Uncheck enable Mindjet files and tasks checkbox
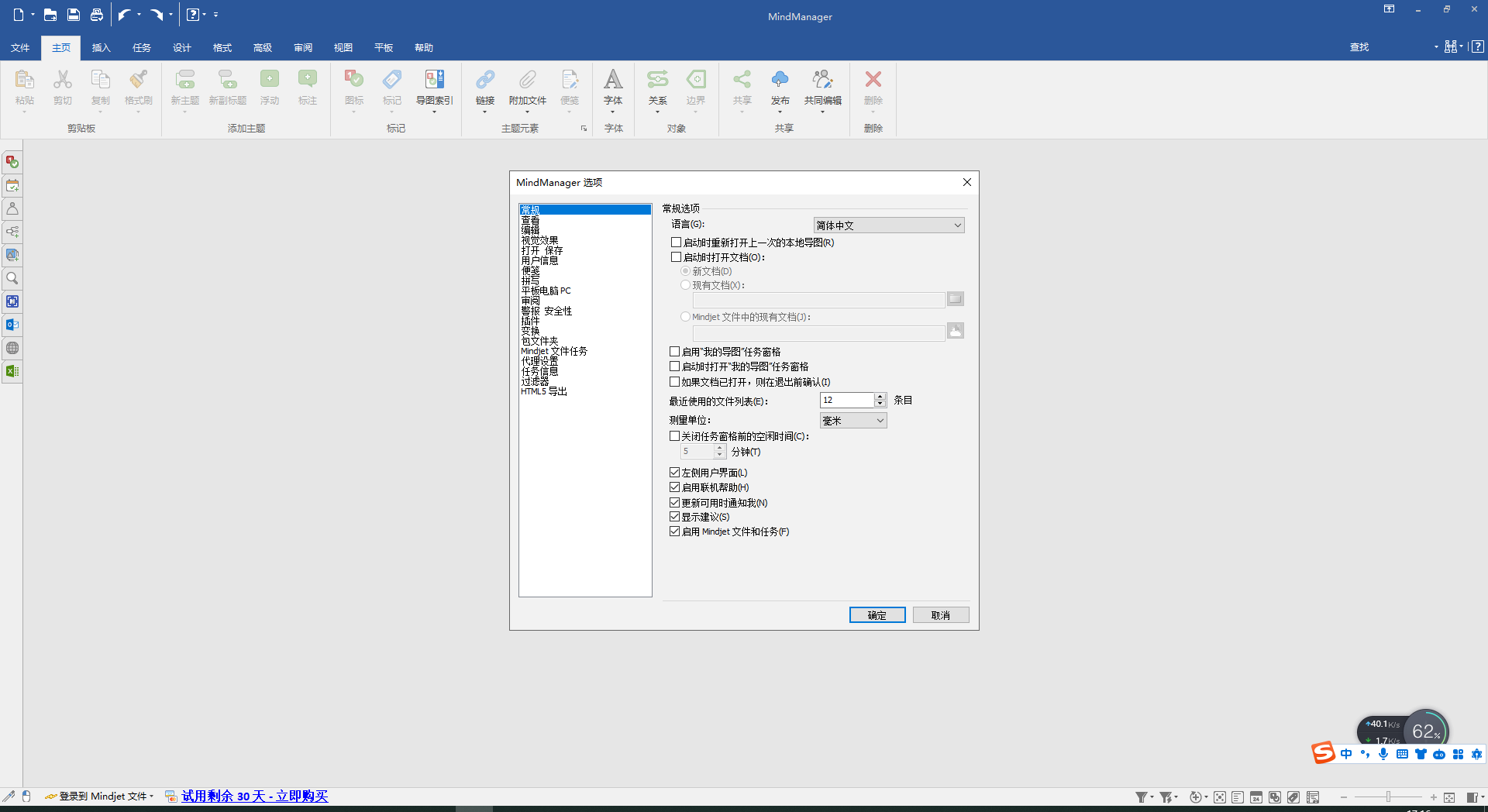The width and height of the screenshot is (1488, 812). pos(674,532)
